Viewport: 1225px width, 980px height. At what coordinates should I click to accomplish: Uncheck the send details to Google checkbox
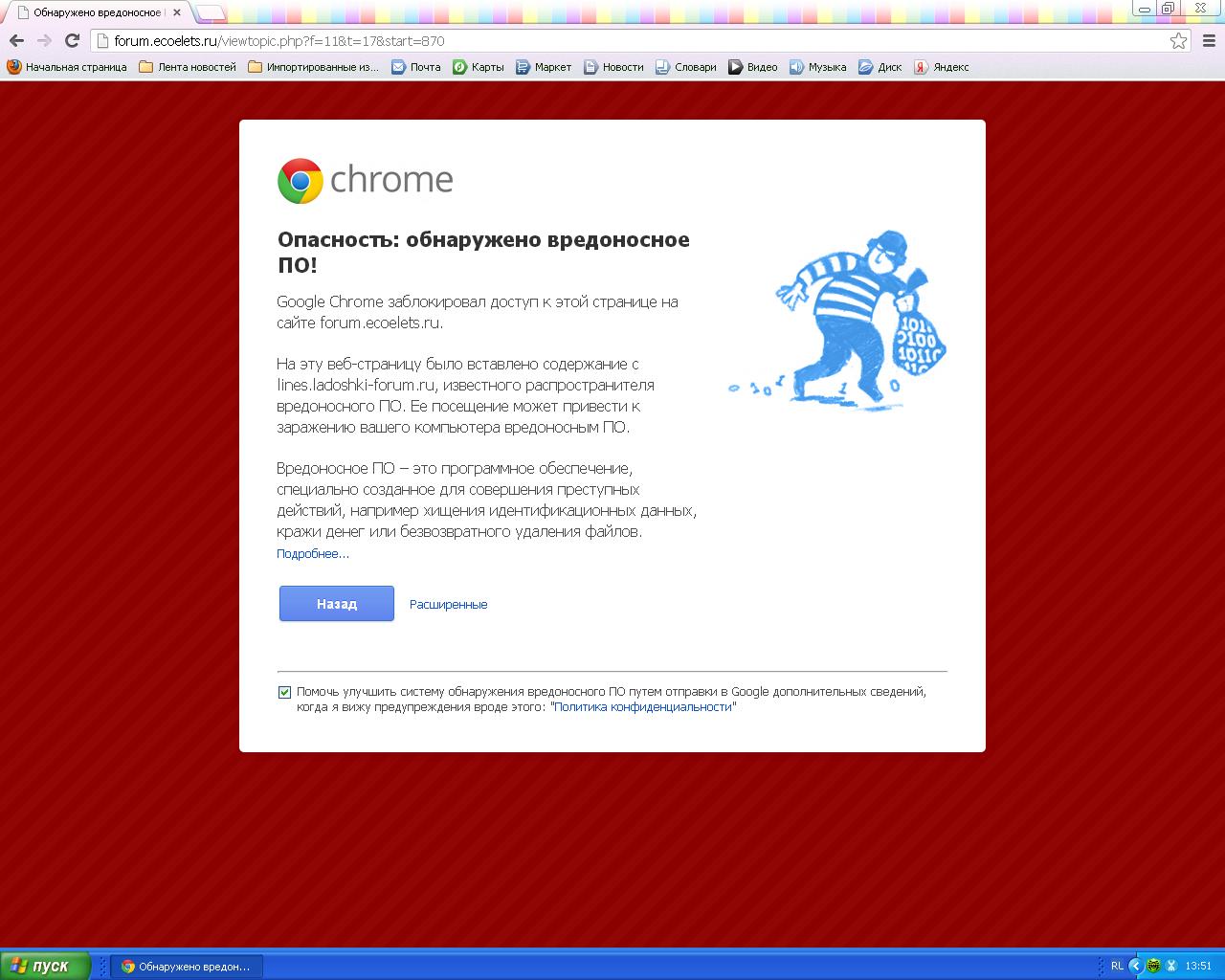pyautogui.click(x=284, y=692)
